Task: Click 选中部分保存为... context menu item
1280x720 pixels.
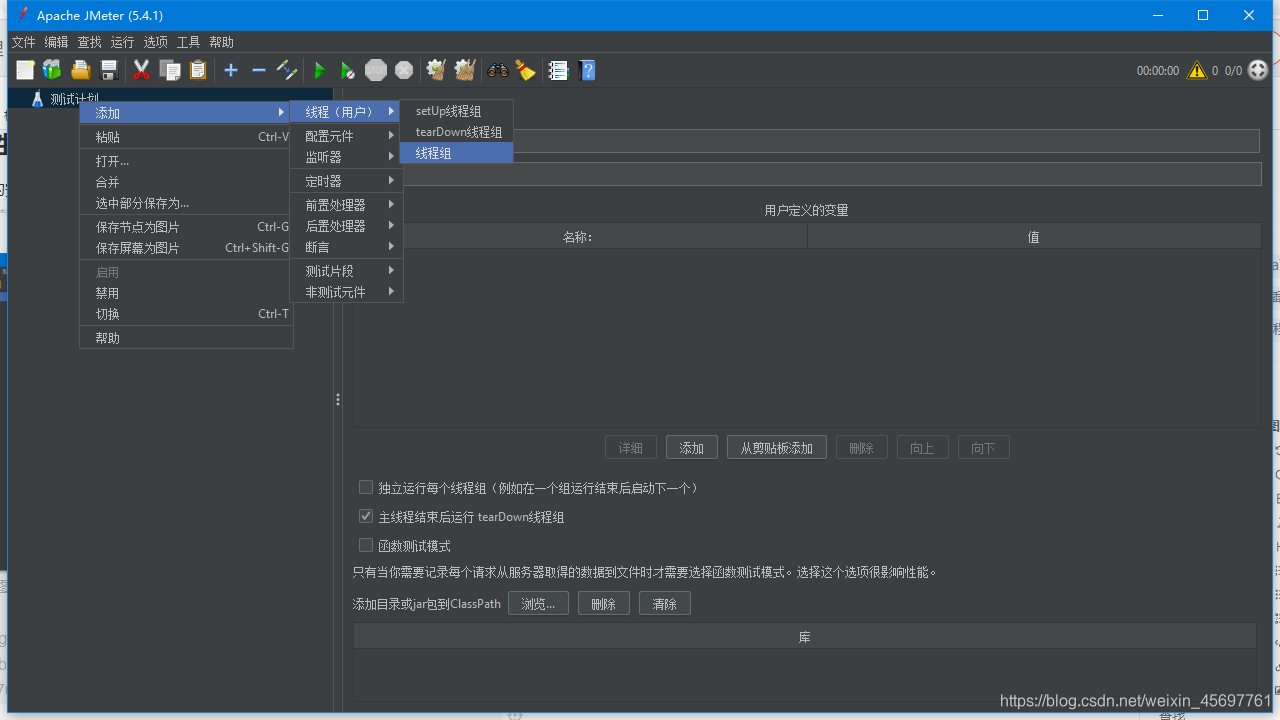Action: coord(186,203)
